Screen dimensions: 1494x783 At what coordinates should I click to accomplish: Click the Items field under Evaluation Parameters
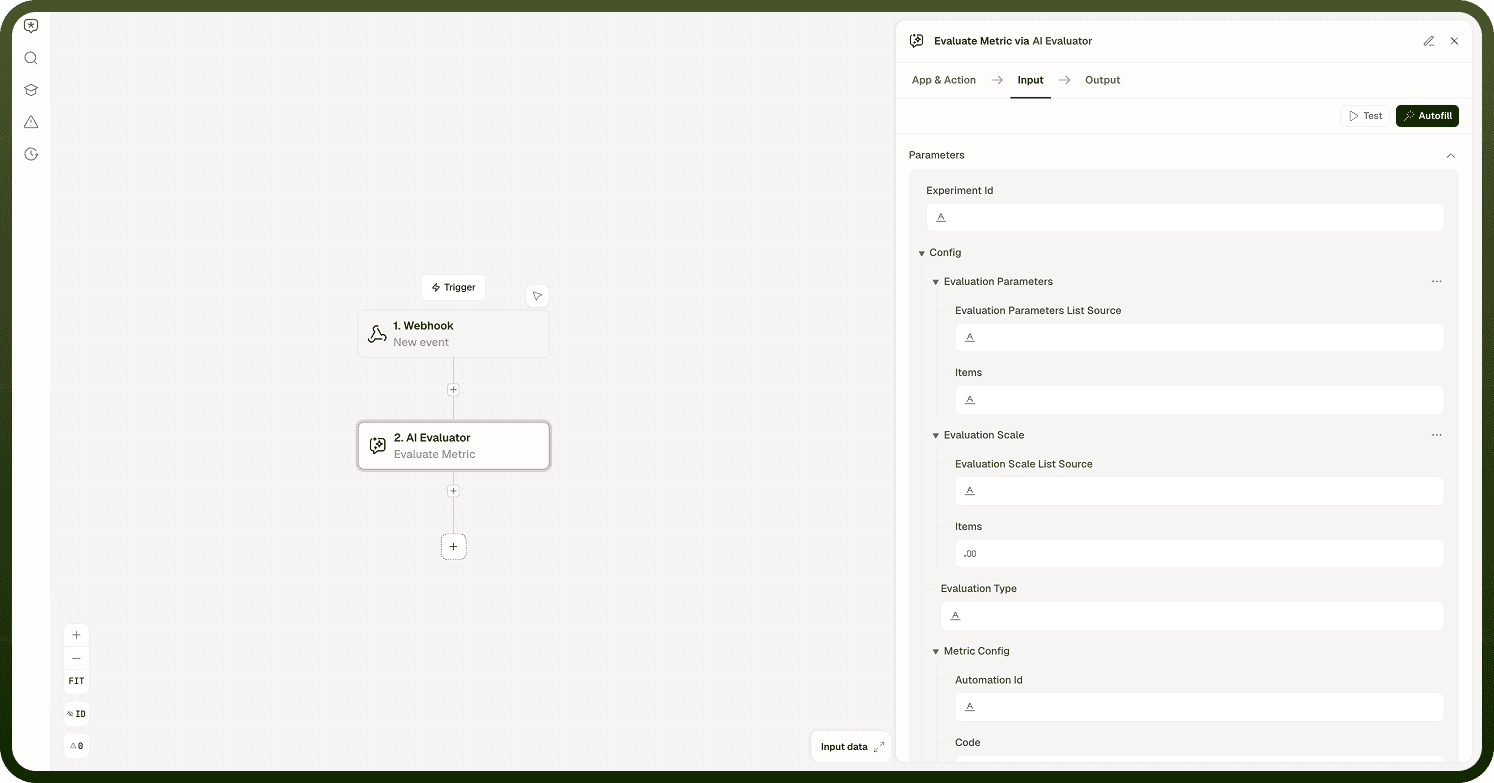pyautogui.click(x=1199, y=400)
